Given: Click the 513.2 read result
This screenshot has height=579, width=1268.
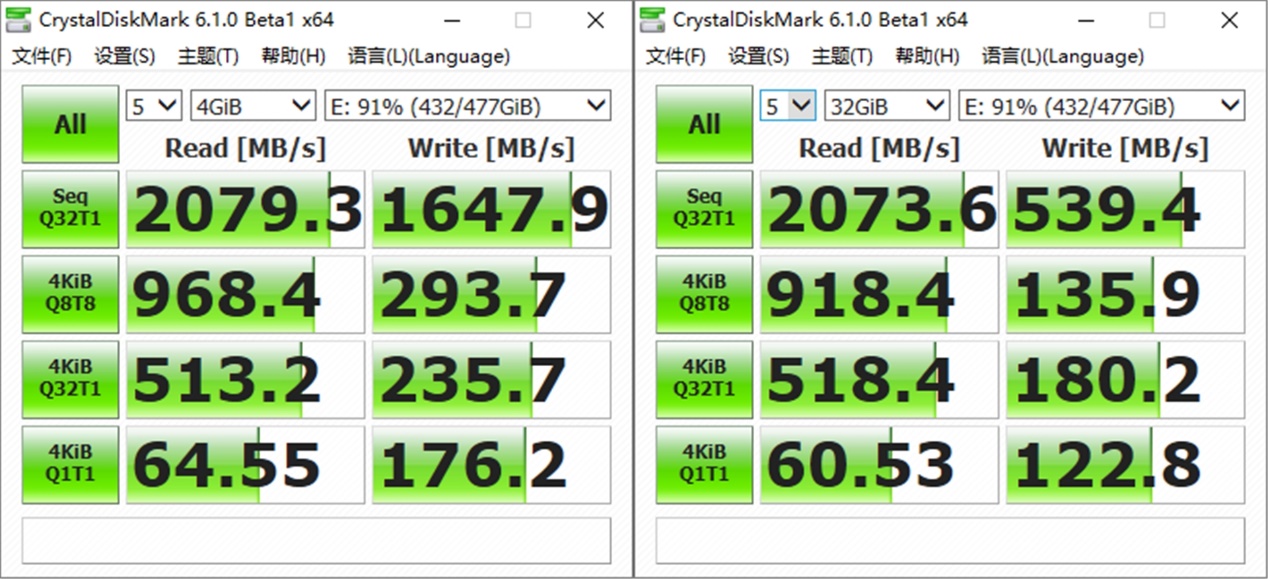Looking at the screenshot, I should [245, 379].
